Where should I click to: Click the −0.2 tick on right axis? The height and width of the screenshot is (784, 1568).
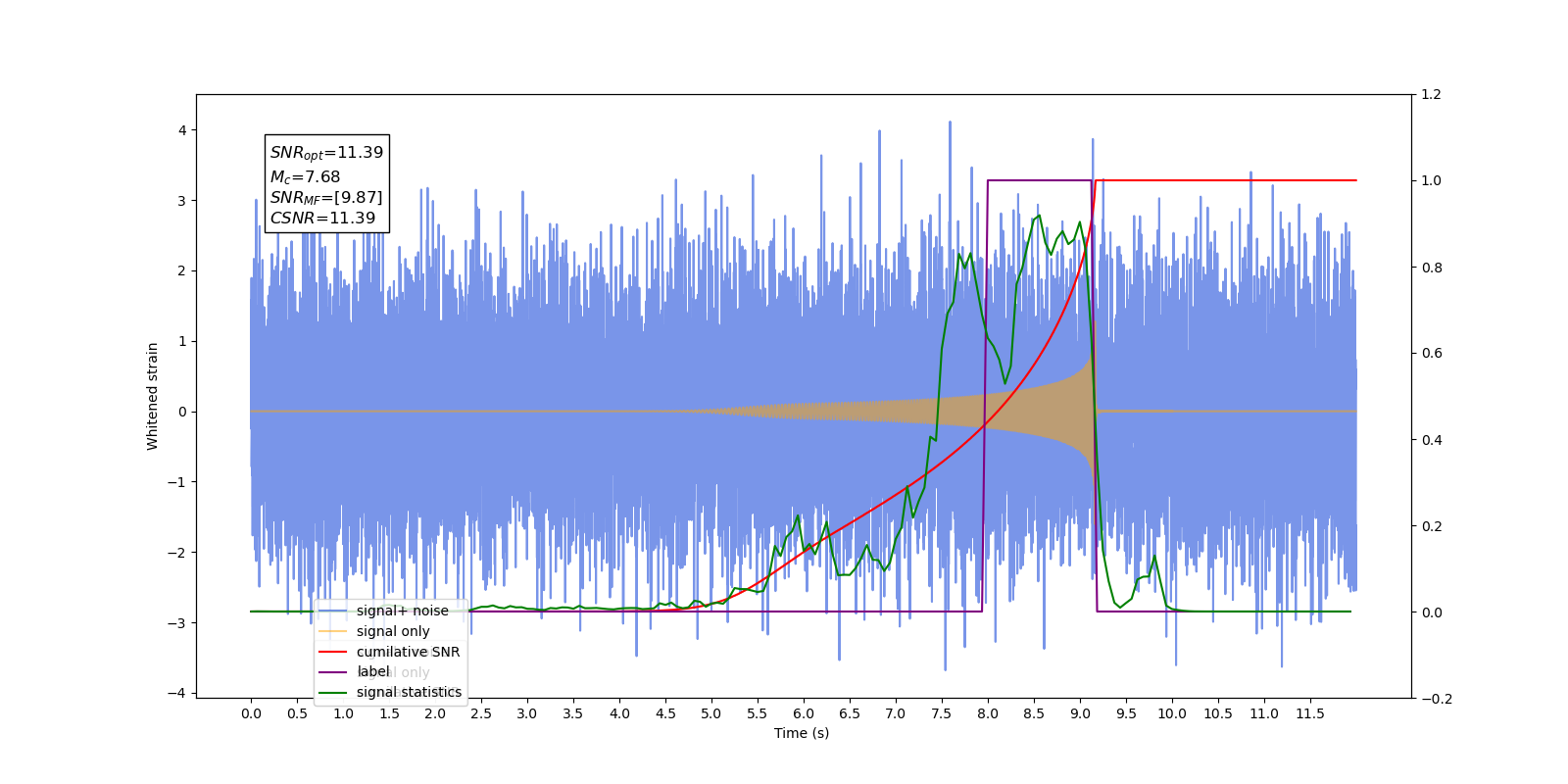1437,699
